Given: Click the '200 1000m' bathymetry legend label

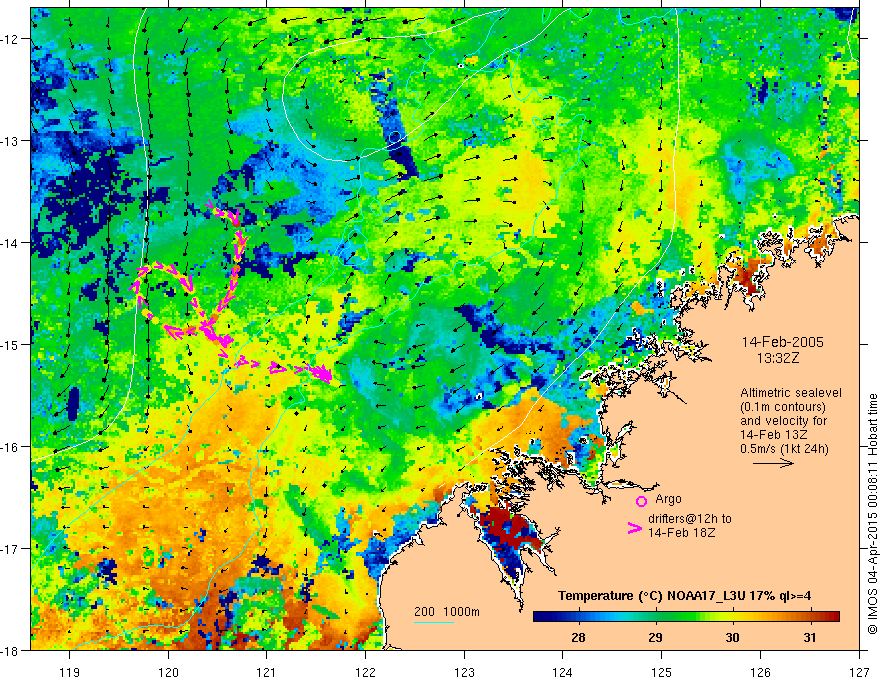Looking at the screenshot, I should pyautogui.click(x=447, y=612).
